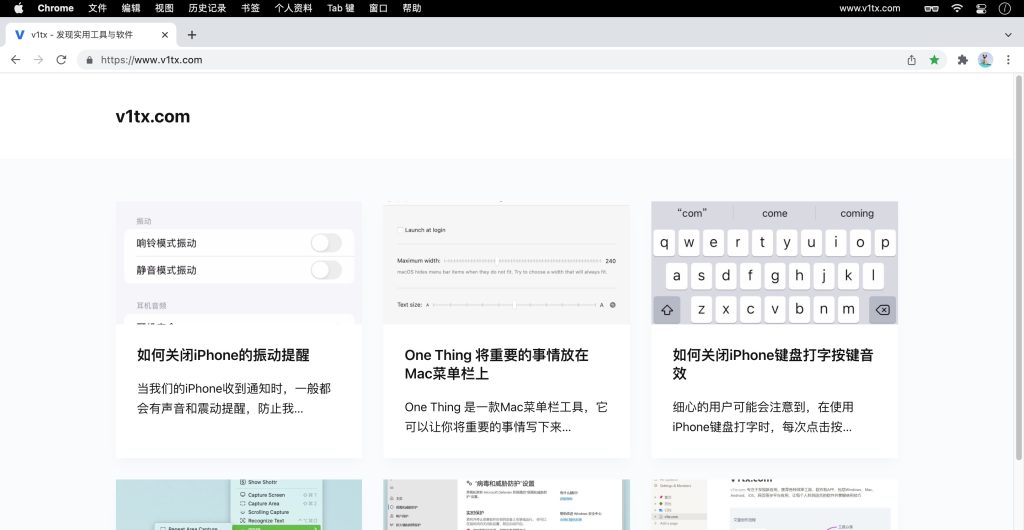Open the bottom-right v1tx.com page thumbnail
1024x530 pixels.
click(775, 505)
